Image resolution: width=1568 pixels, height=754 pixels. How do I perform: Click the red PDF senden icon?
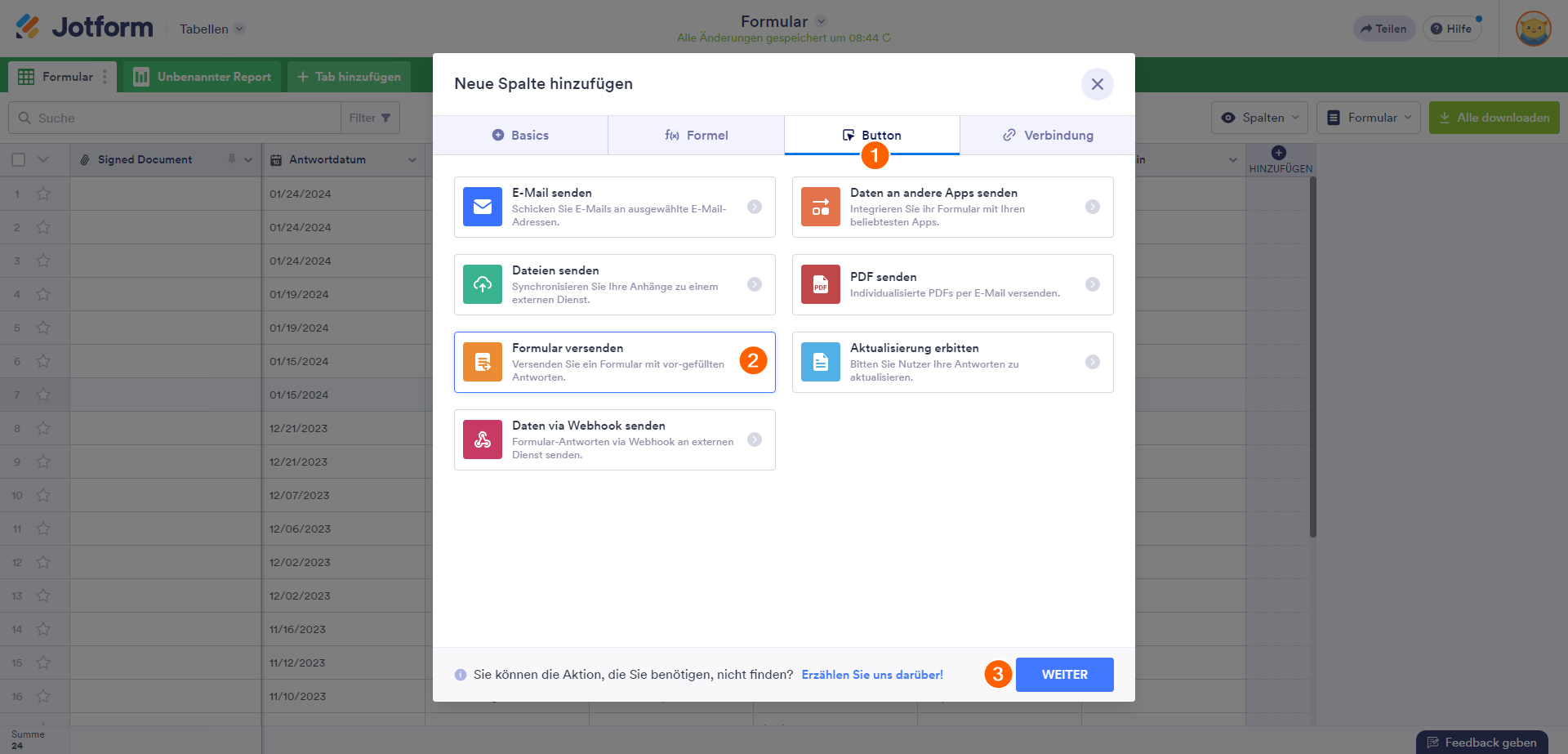[821, 284]
